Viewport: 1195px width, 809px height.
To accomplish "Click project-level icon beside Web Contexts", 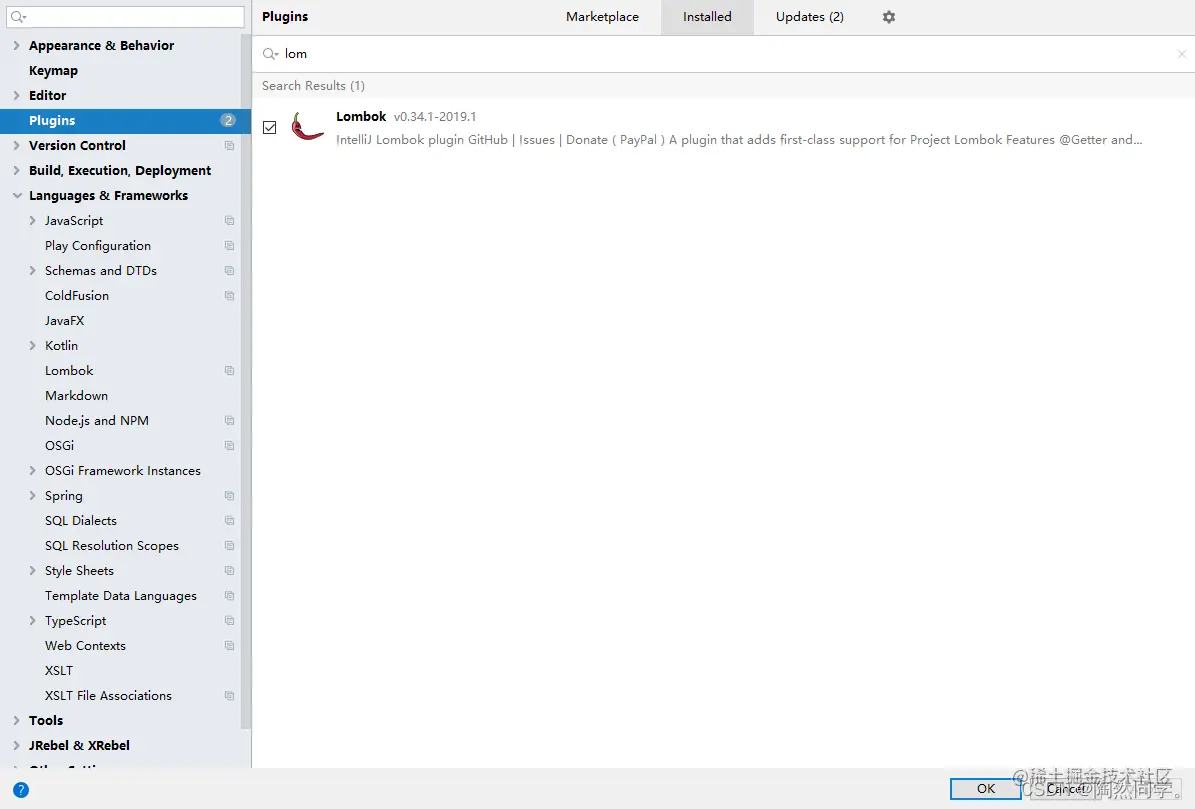I will point(229,646).
